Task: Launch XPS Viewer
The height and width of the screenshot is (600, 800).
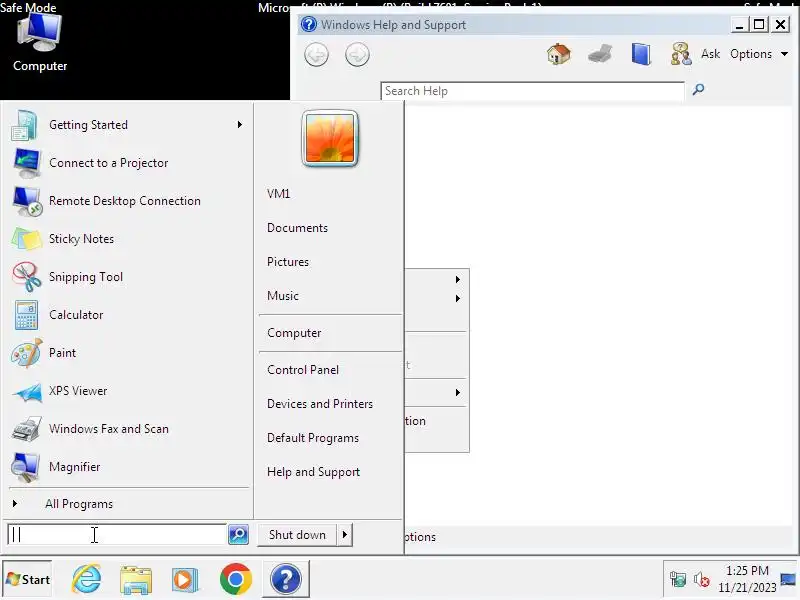Action: coord(127,391)
